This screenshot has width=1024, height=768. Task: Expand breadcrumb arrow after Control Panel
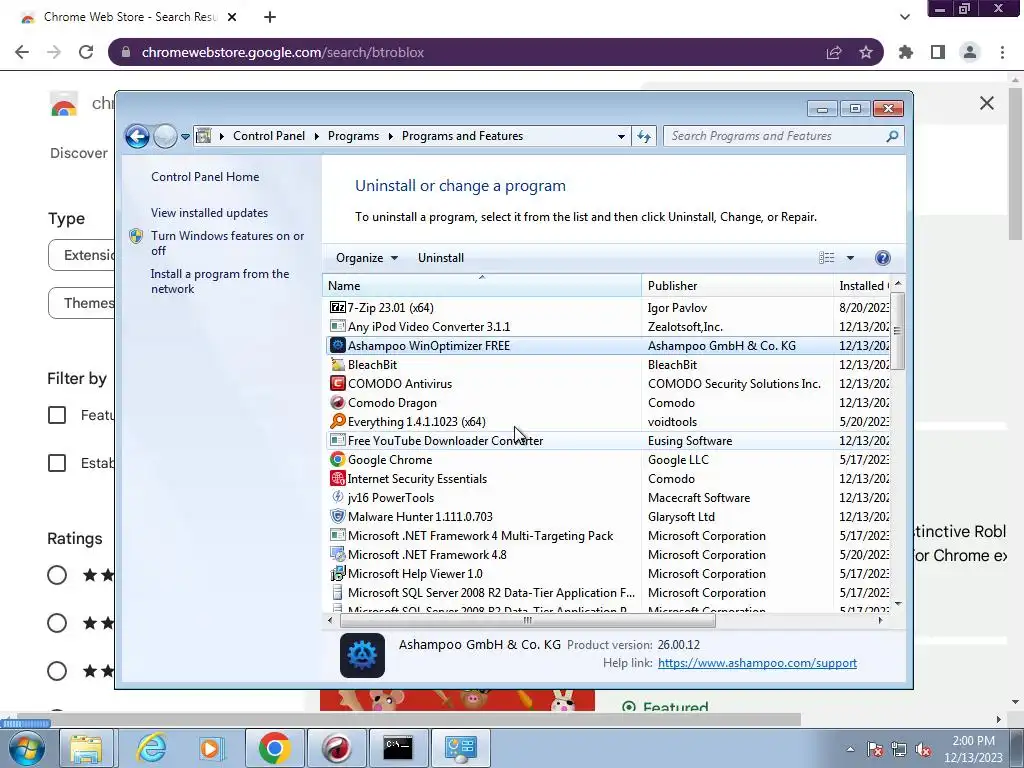(x=317, y=136)
